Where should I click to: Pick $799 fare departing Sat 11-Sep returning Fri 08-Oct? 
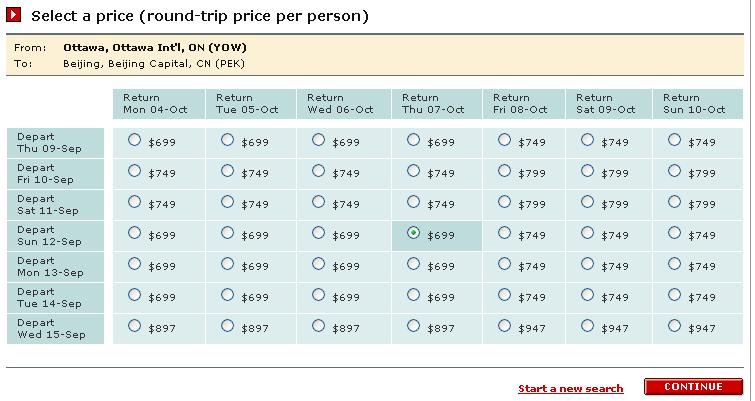tap(504, 202)
